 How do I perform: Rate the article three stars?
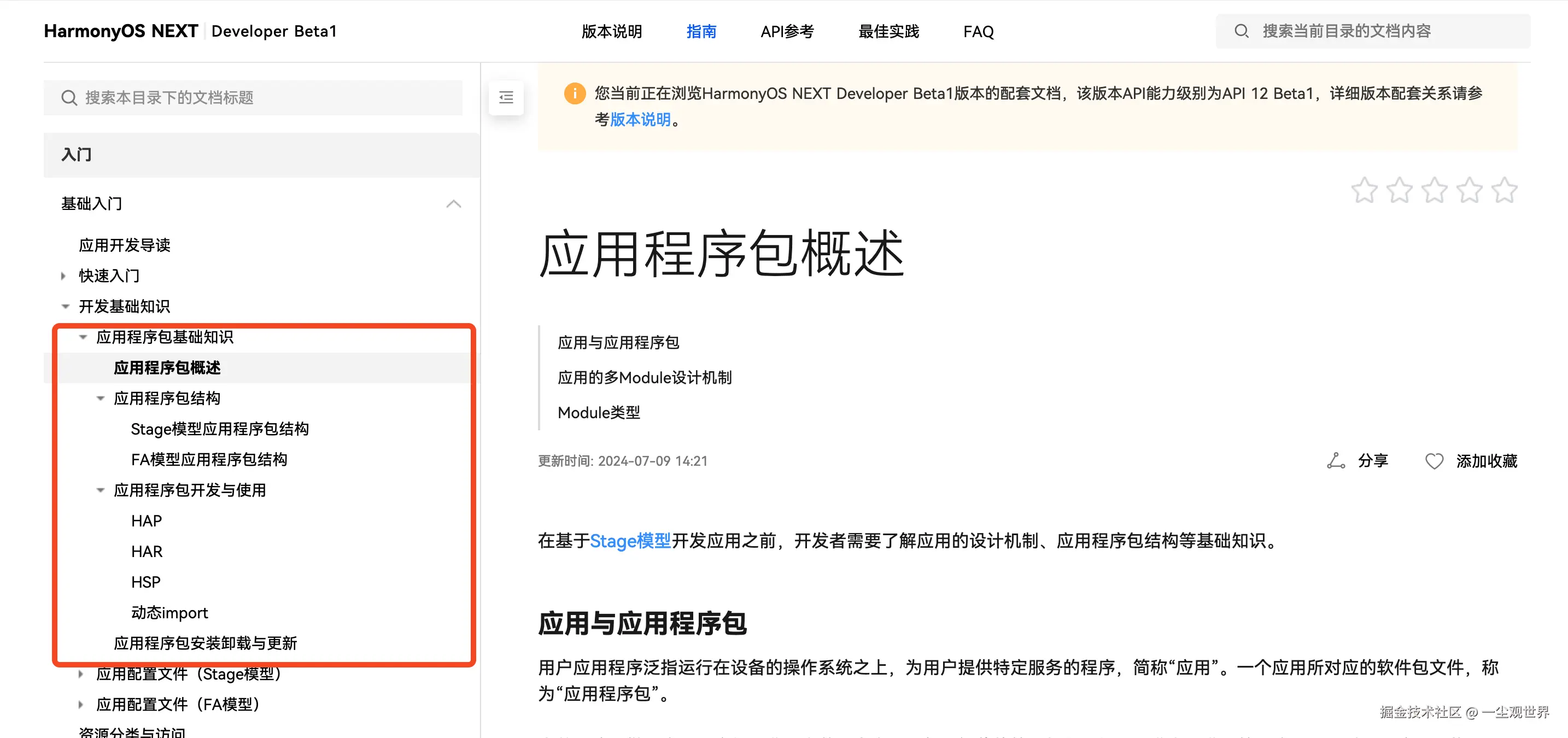(x=1435, y=190)
